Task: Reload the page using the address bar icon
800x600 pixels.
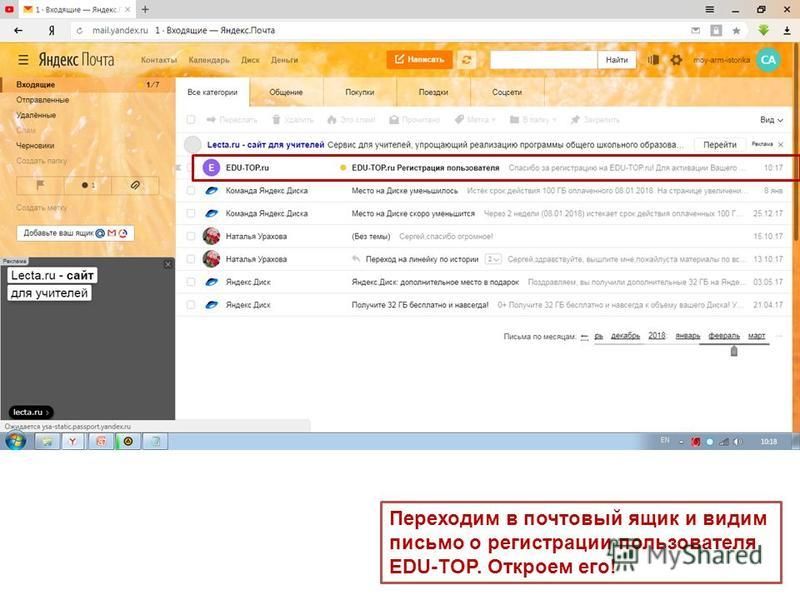Action: point(80,31)
